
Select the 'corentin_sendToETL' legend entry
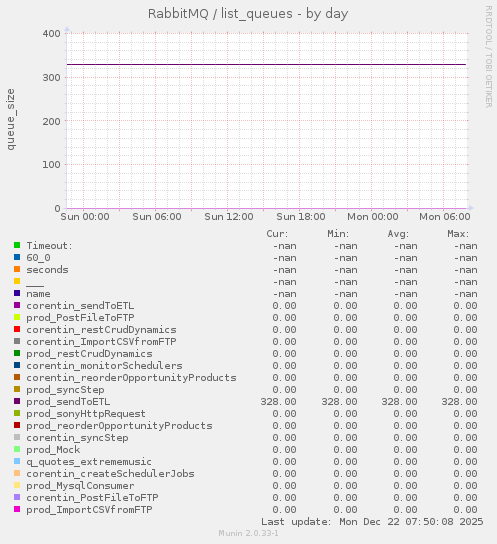point(80,306)
